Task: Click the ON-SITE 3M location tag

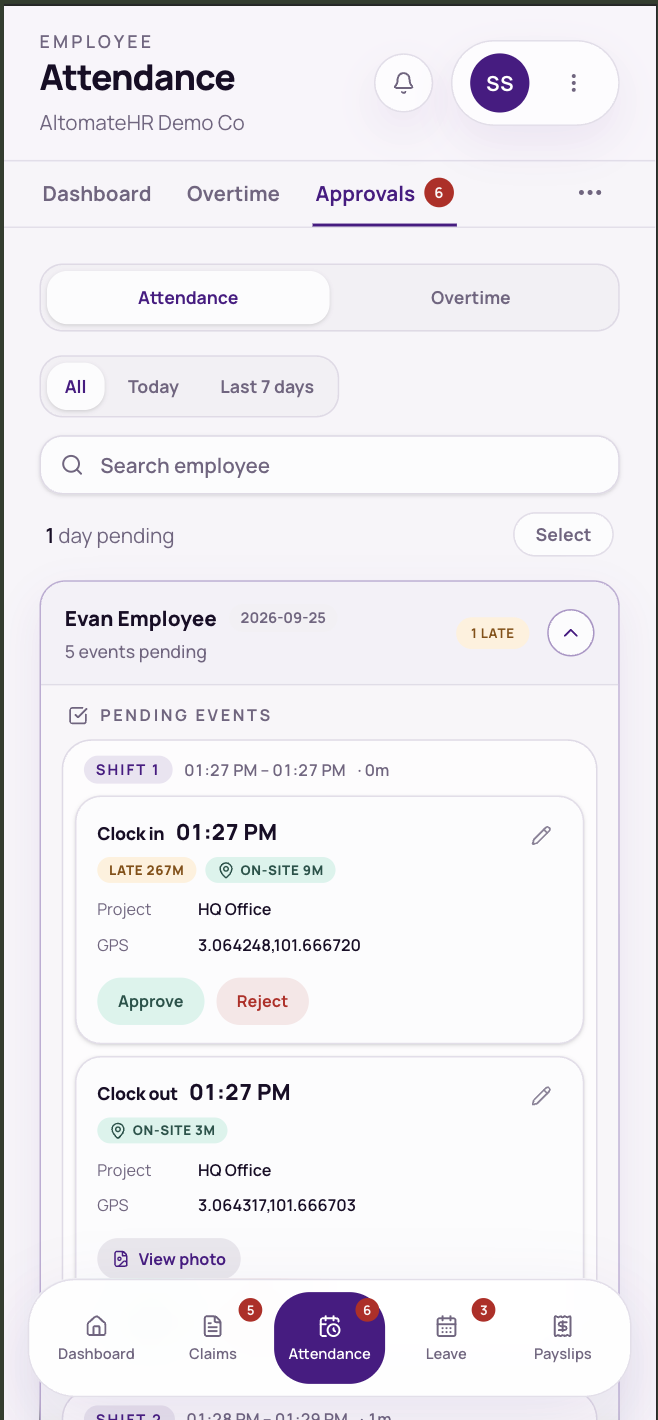Action: (x=163, y=1131)
